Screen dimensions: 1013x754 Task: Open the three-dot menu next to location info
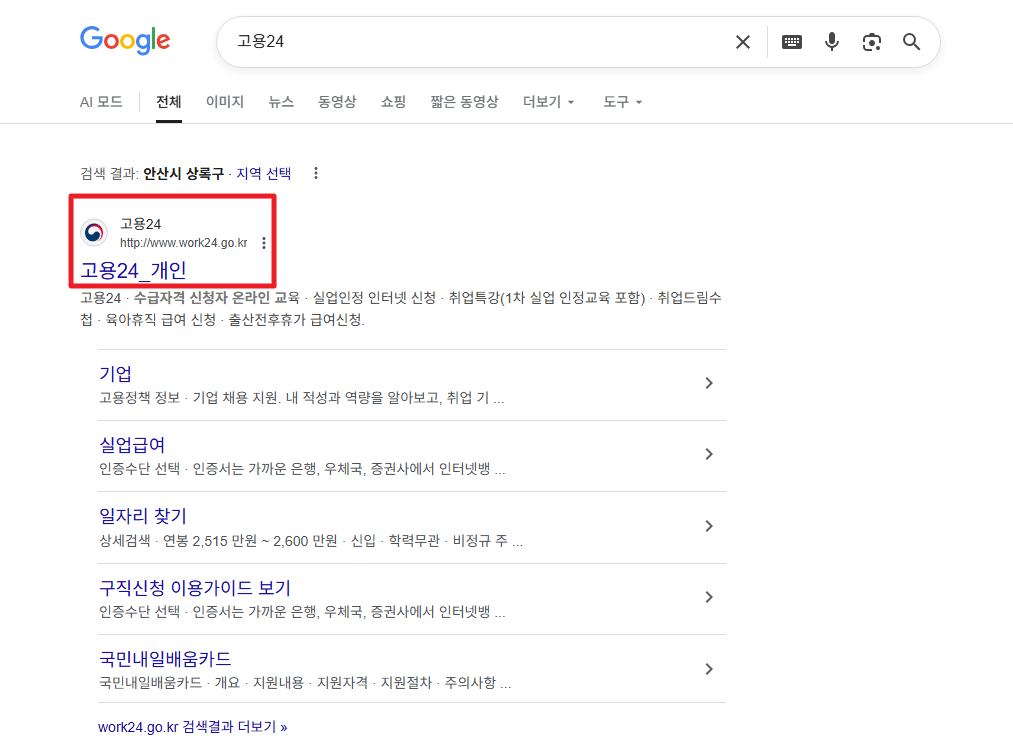click(315, 172)
